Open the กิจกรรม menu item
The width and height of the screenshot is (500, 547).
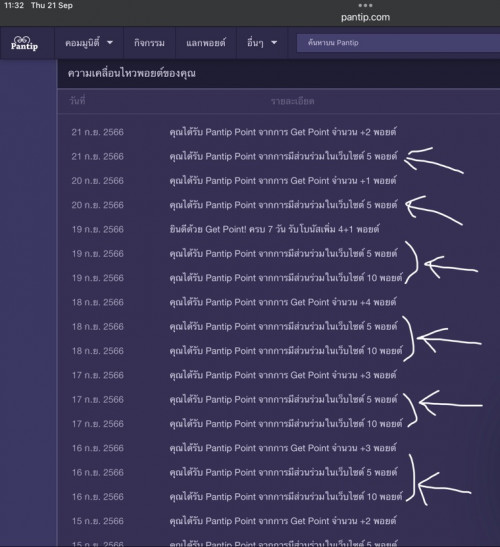coord(149,43)
